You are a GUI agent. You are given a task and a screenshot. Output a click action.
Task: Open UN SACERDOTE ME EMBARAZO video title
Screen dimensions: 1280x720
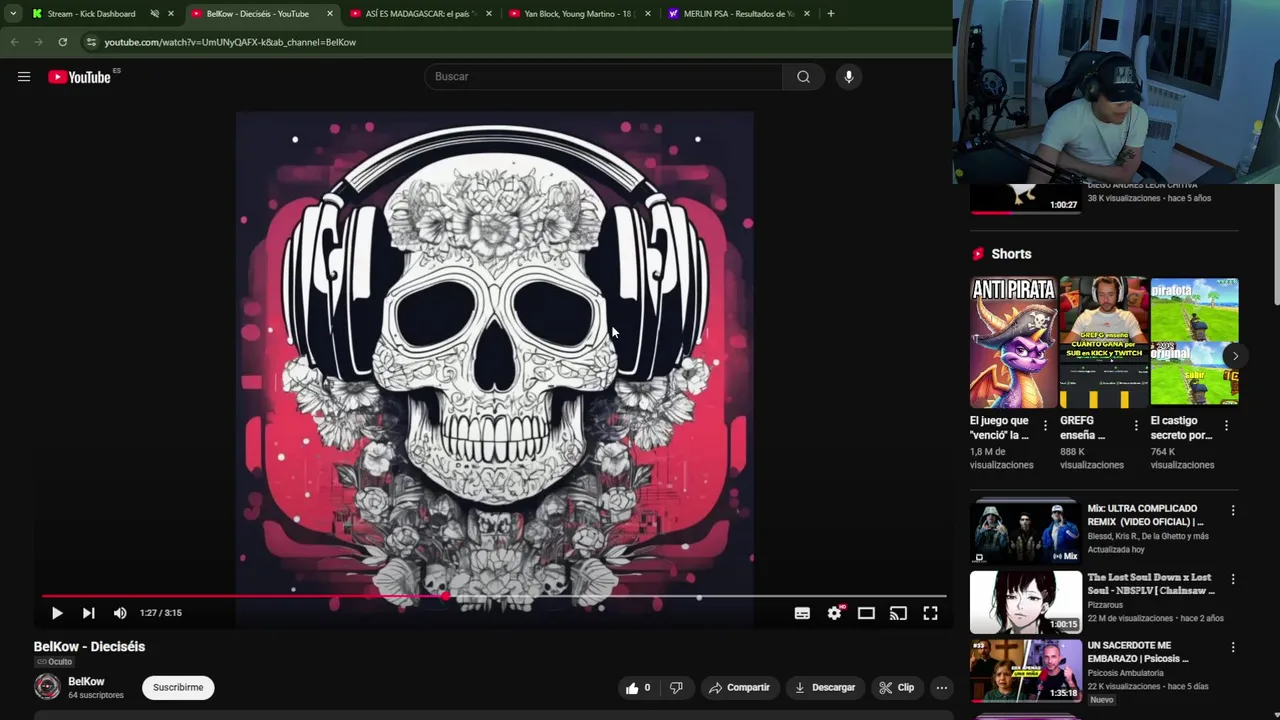[1138, 652]
